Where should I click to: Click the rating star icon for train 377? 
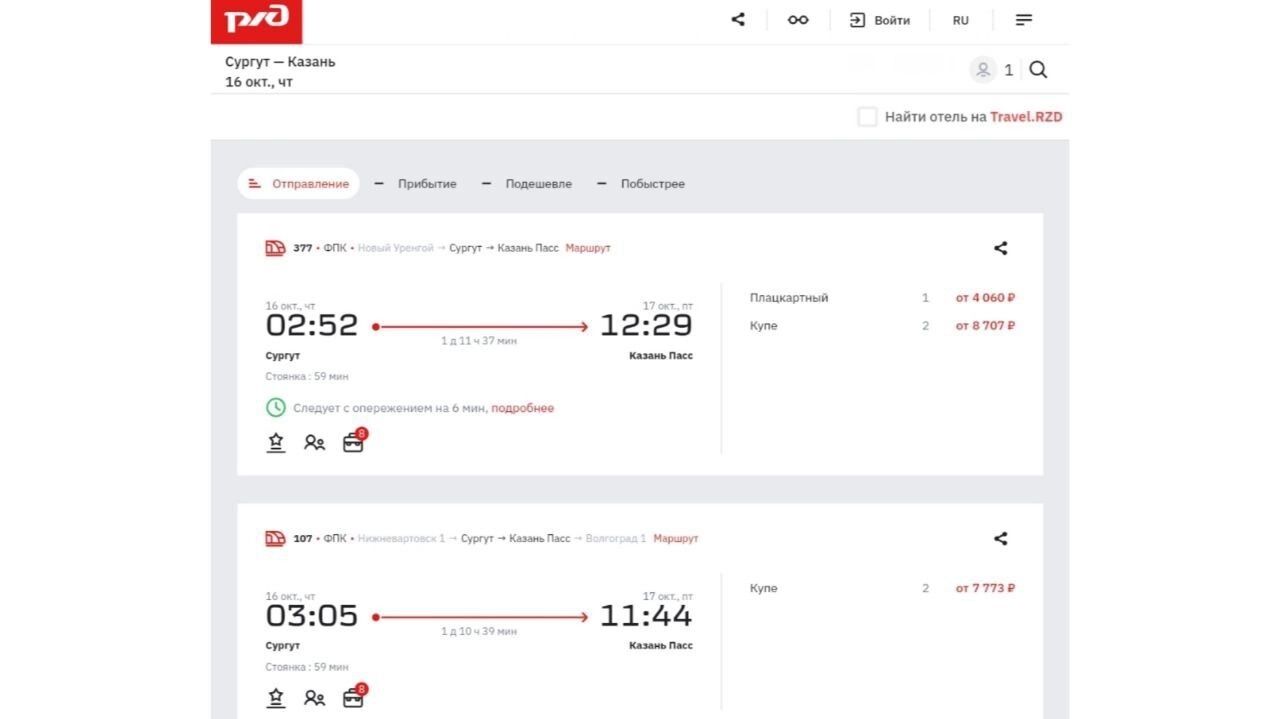pos(276,443)
